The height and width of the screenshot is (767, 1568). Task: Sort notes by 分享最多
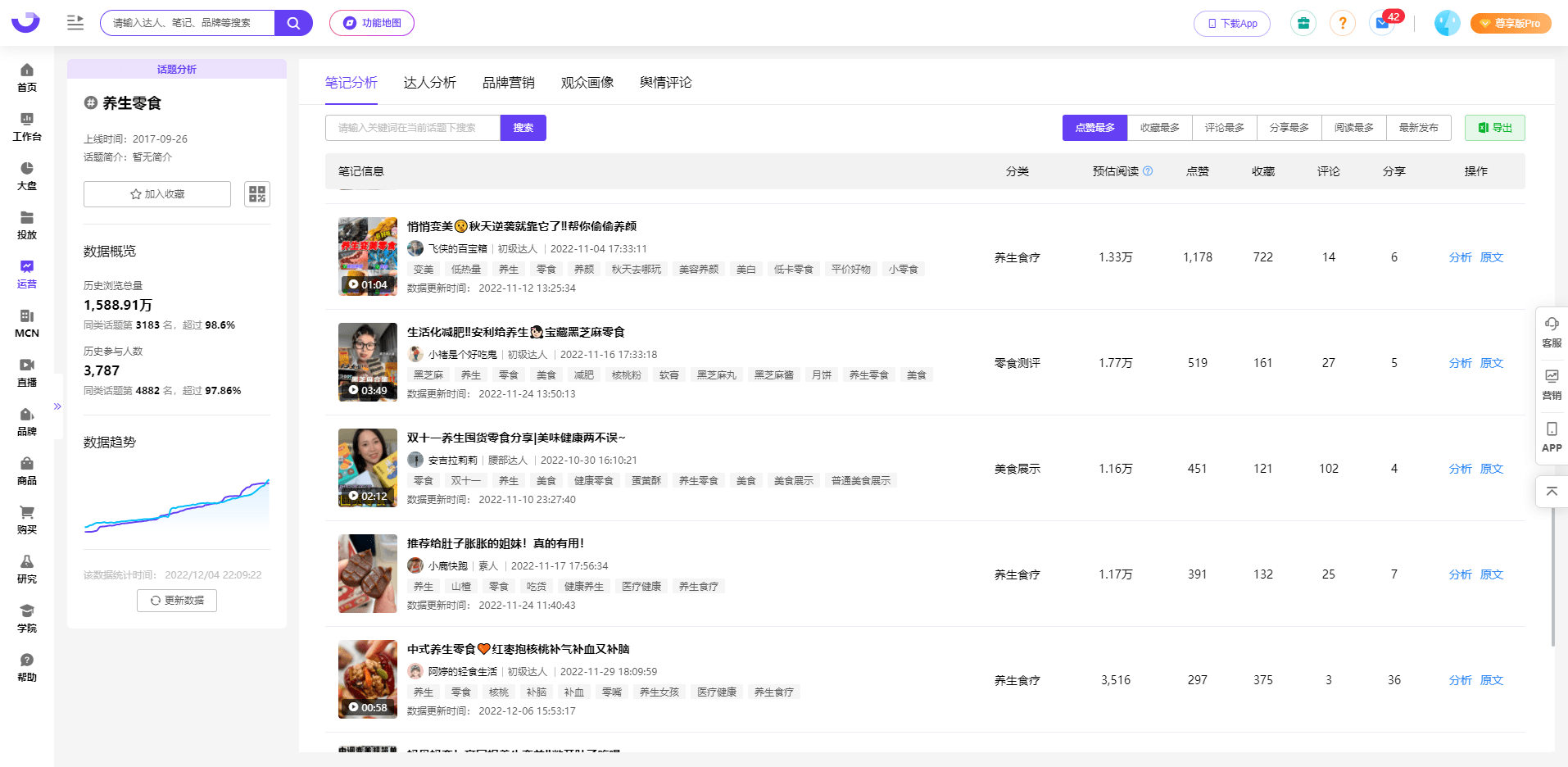pyautogui.click(x=1289, y=128)
